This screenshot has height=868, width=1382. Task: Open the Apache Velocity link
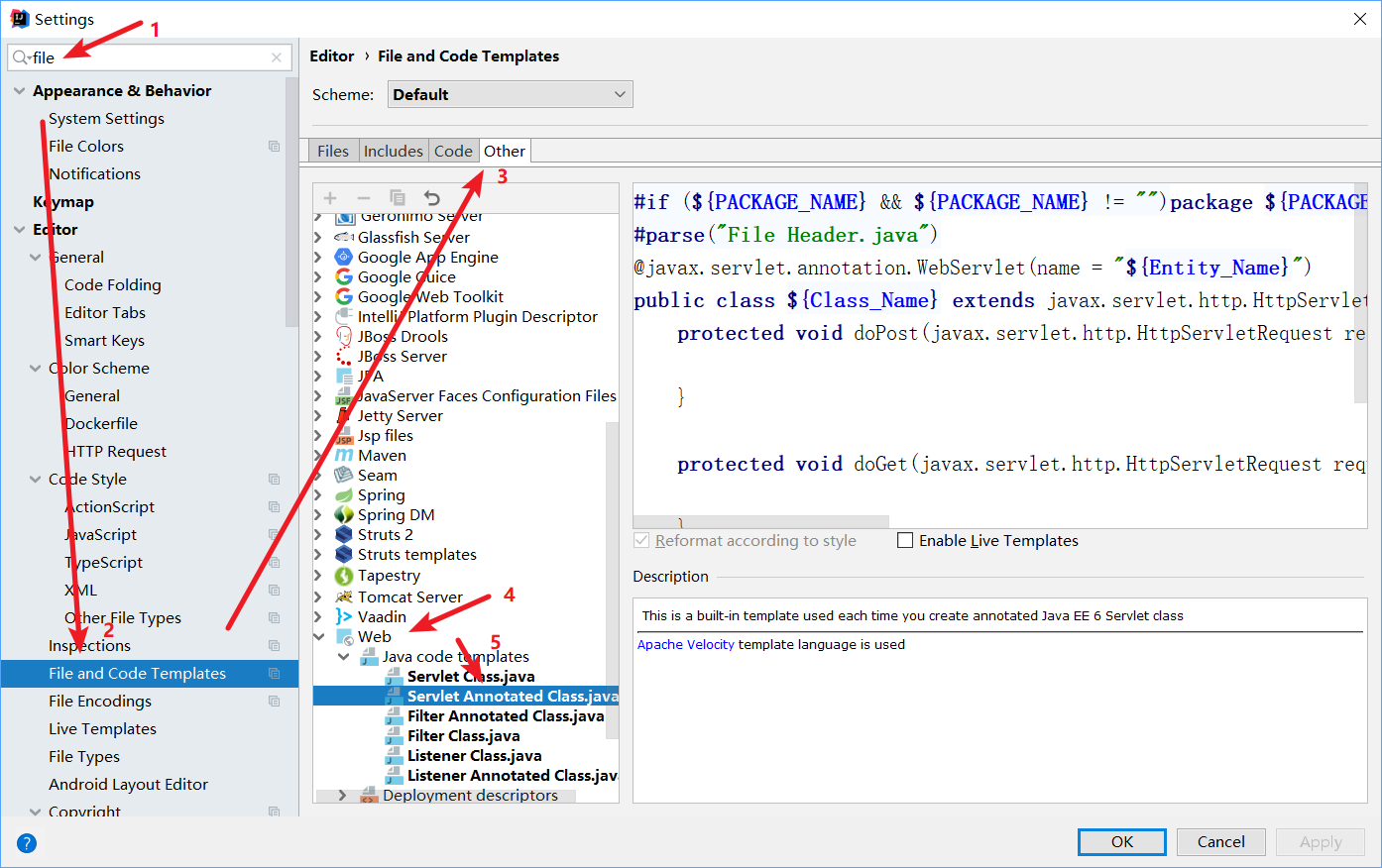[x=686, y=644]
